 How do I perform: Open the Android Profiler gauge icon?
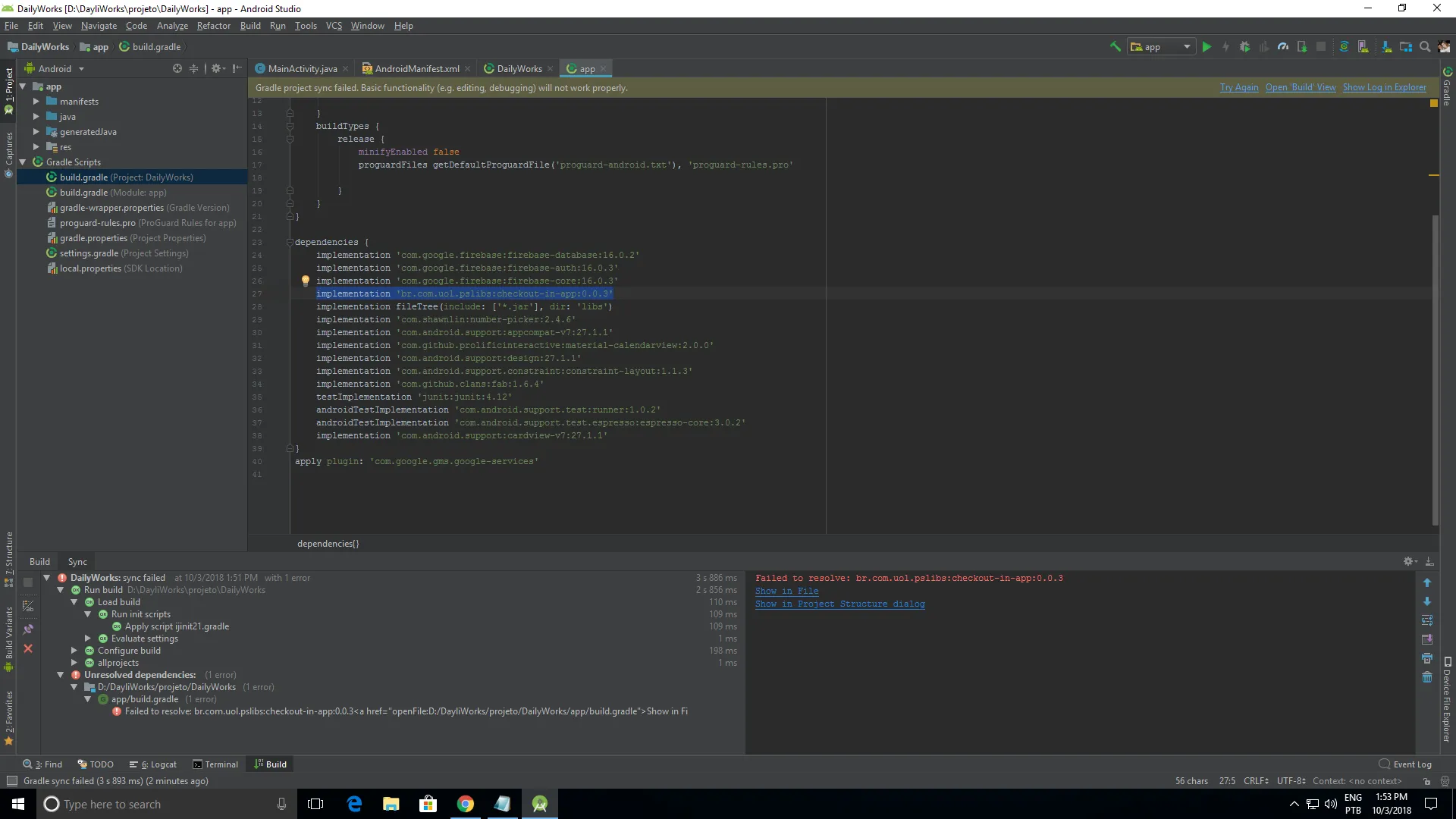tap(1282, 47)
